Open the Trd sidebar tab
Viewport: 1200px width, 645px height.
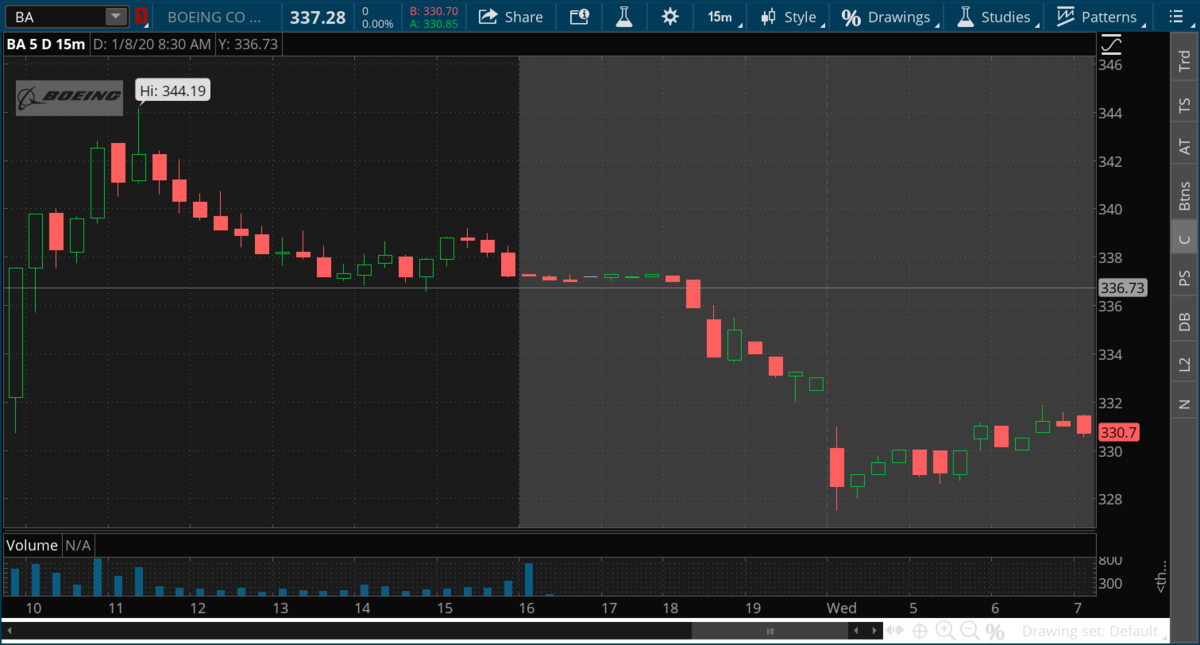pyautogui.click(x=1184, y=61)
